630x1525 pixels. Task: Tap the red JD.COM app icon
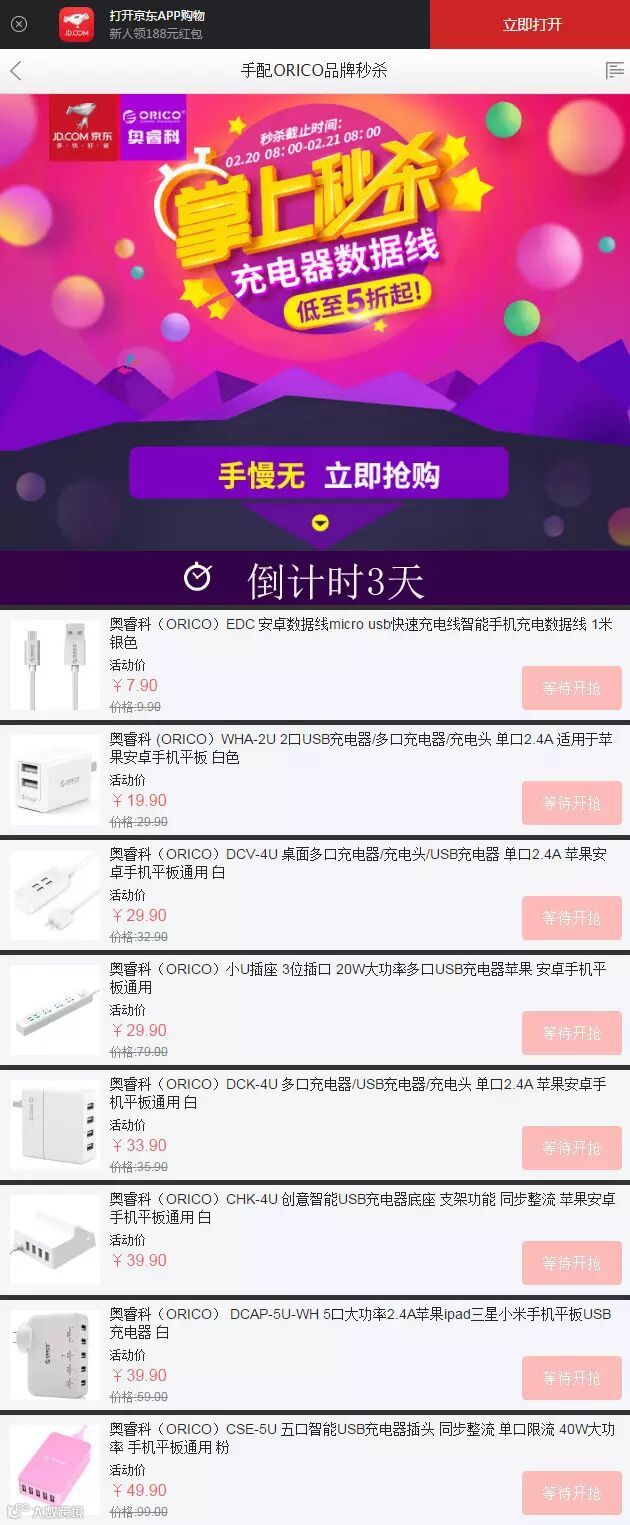tap(76, 24)
